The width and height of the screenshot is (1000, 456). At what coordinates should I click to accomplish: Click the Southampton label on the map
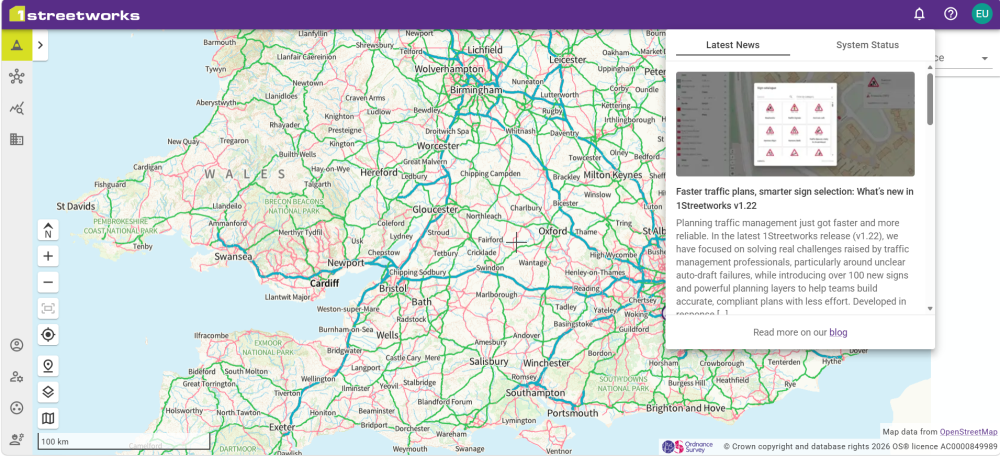click(534, 392)
